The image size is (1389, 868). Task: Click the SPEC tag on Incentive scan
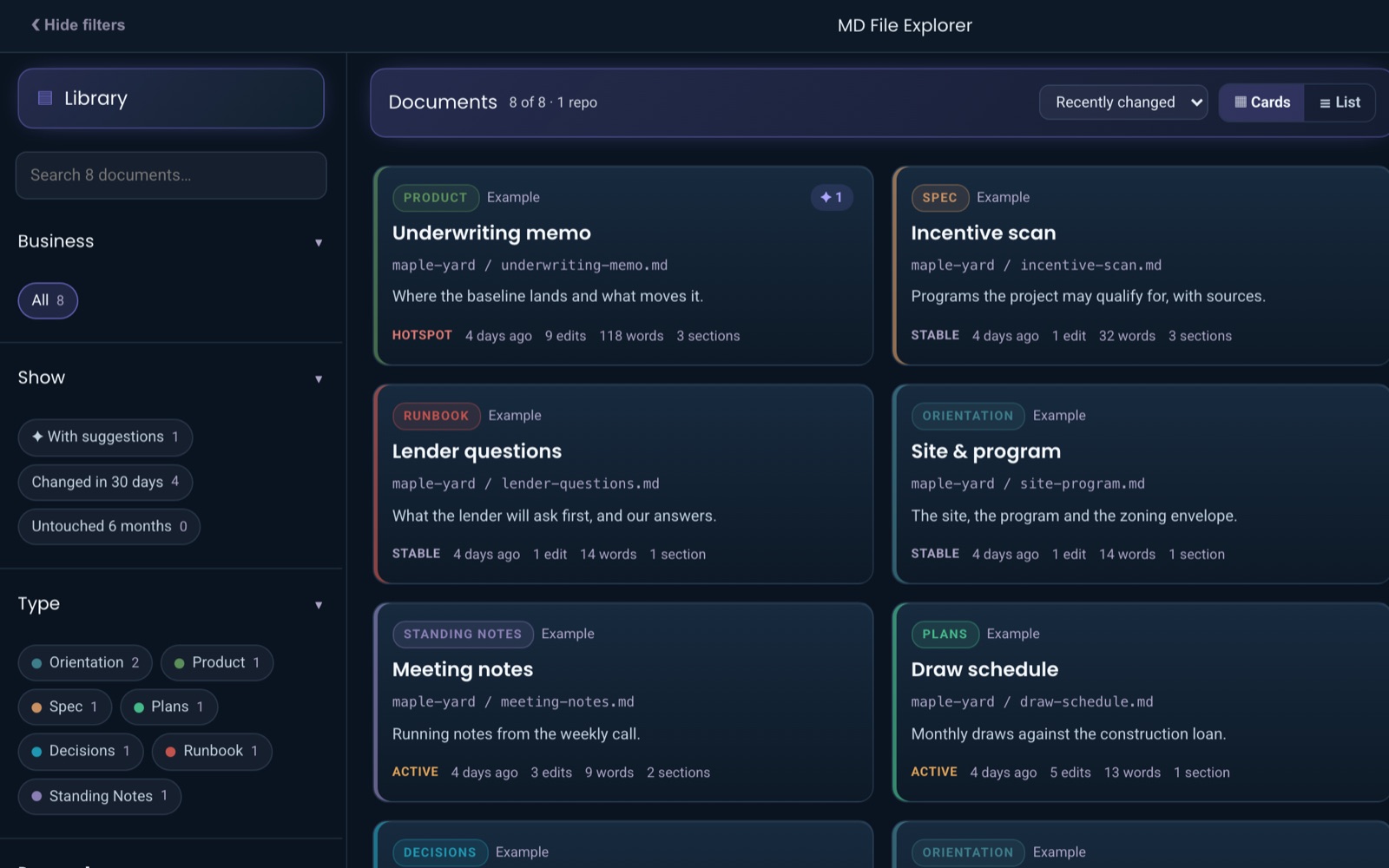pos(939,198)
